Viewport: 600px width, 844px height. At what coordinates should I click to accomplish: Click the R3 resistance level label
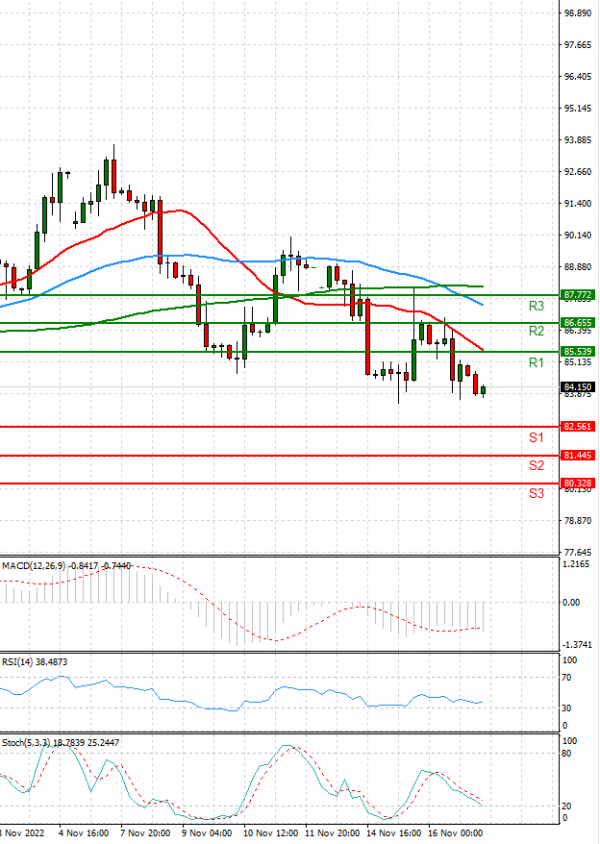[536, 306]
